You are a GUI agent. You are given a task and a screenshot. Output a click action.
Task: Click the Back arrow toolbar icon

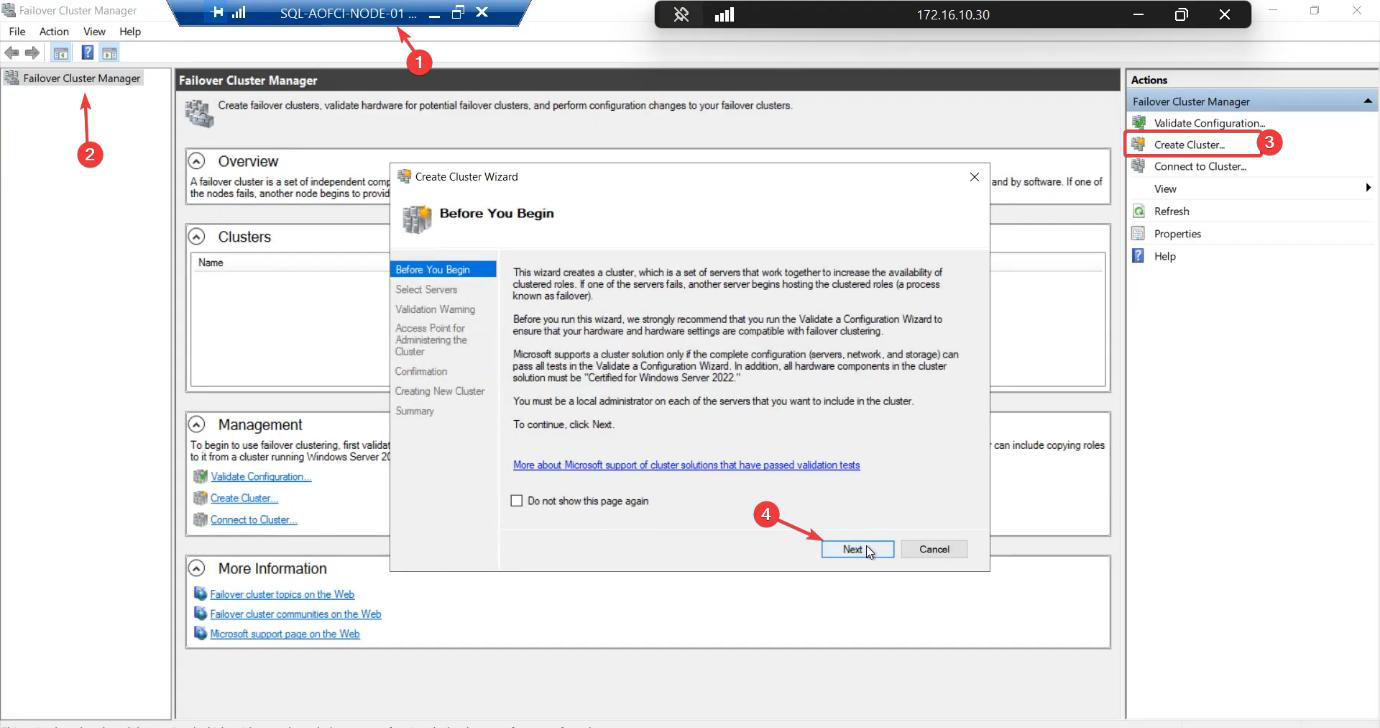pyautogui.click(x=12, y=53)
